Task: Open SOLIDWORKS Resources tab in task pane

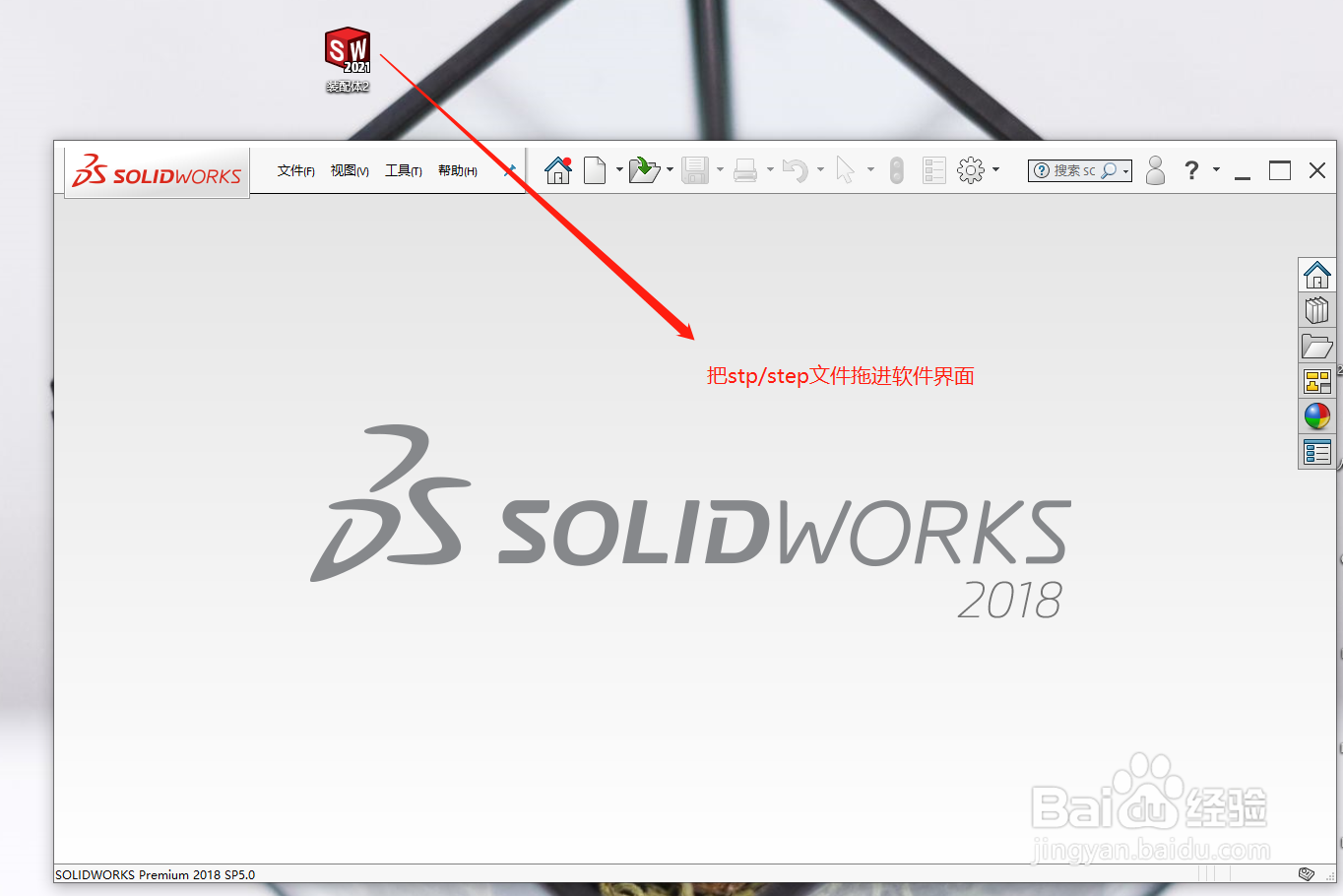Action: 1316,275
